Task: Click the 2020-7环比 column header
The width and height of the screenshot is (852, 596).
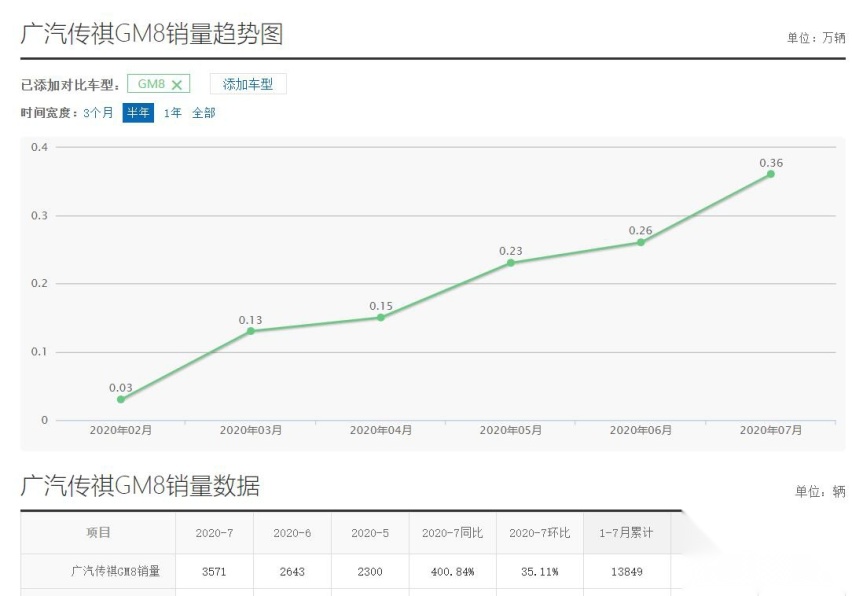Action: pos(540,533)
